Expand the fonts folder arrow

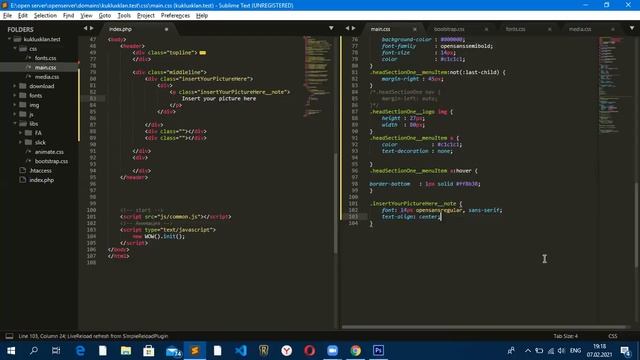point(15,96)
